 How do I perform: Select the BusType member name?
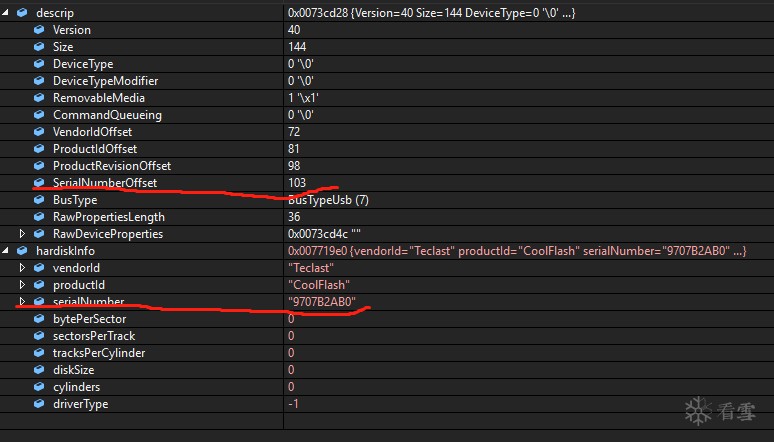[75, 200]
